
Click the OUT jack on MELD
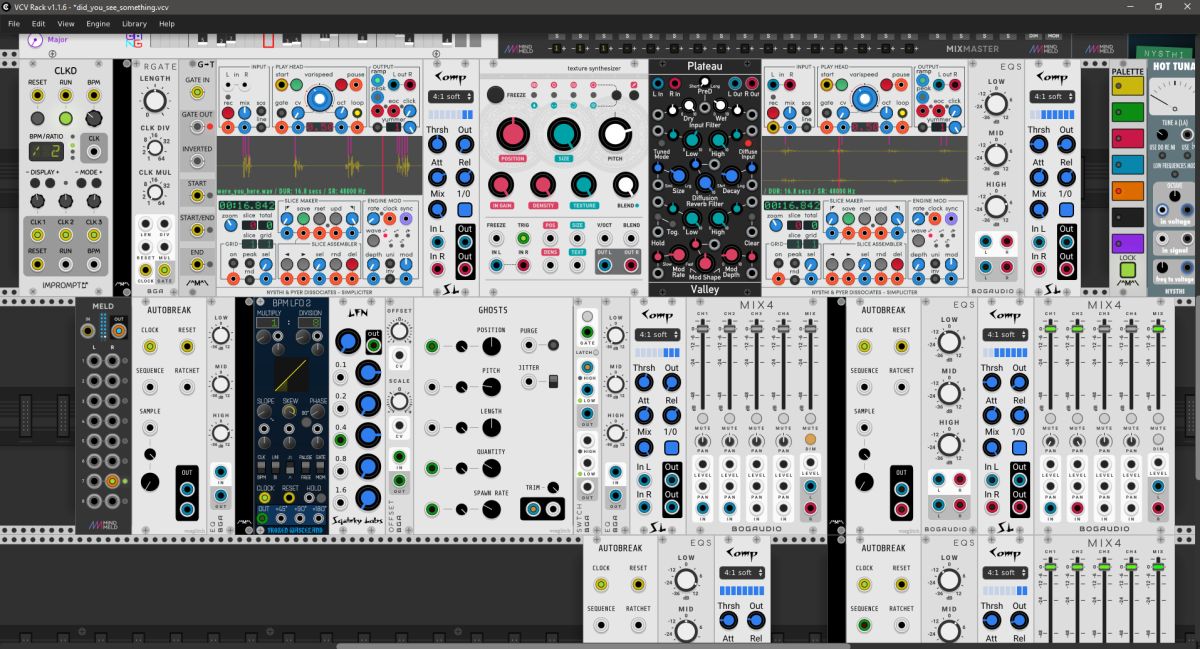(x=119, y=331)
